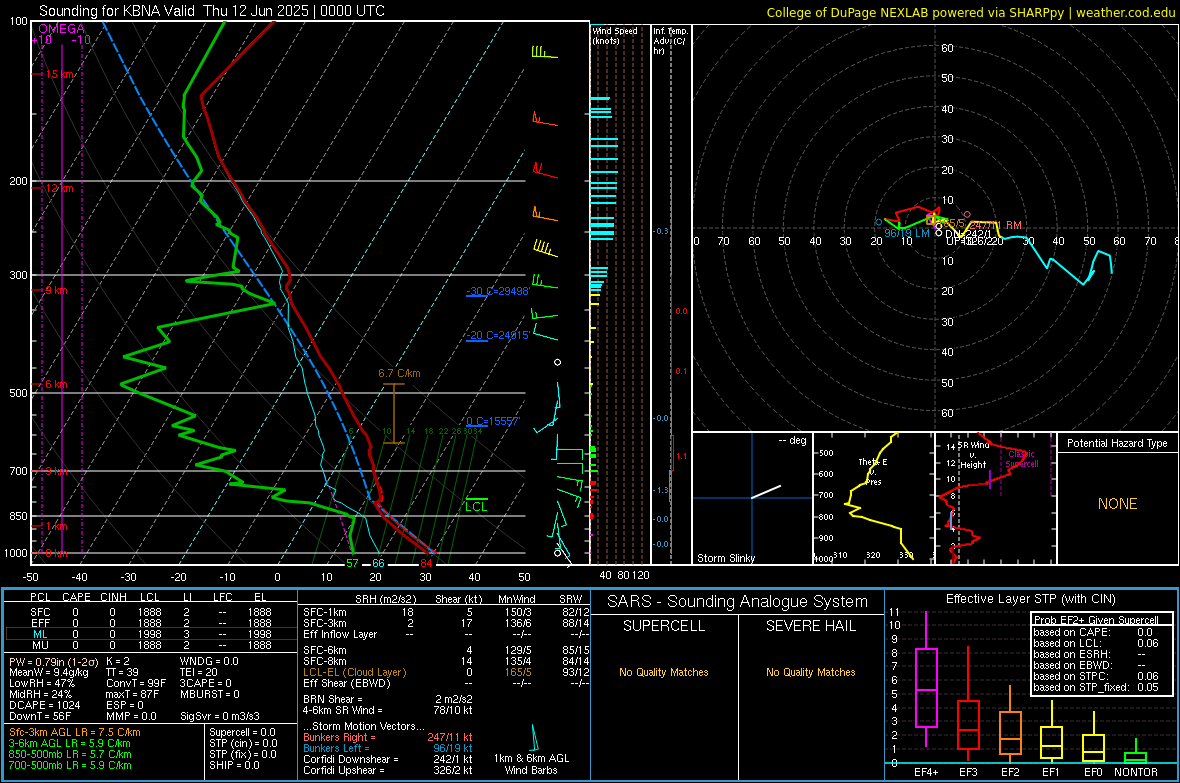Image resolution: width=1180 pixels, height=783 pixels.
Task: Click the '1km & 6km AGL Wind Barbs' caption
Action: [531, 764]
